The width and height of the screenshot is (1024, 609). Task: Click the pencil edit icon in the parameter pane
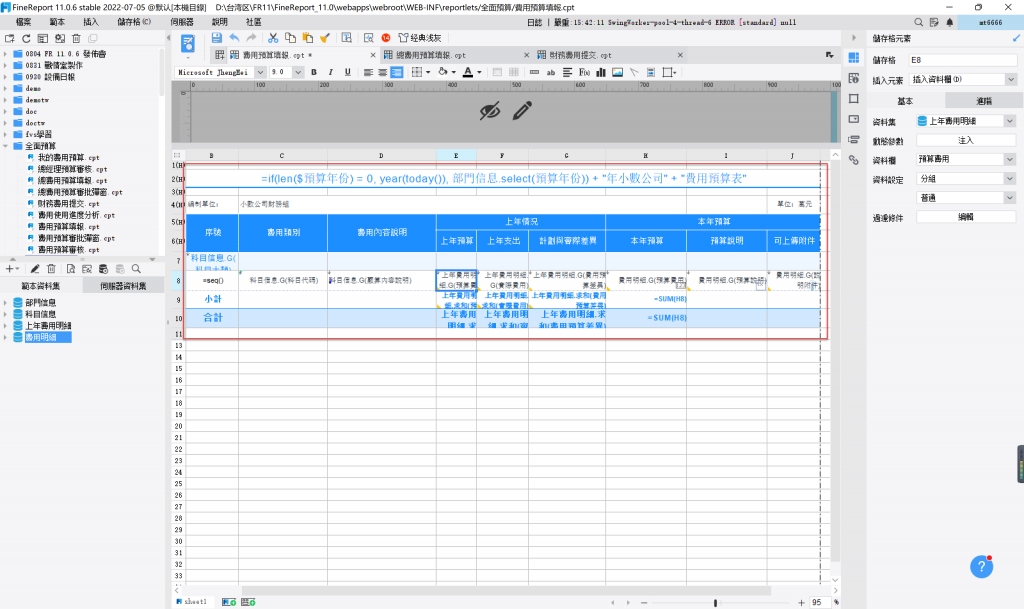coord(522,110)
